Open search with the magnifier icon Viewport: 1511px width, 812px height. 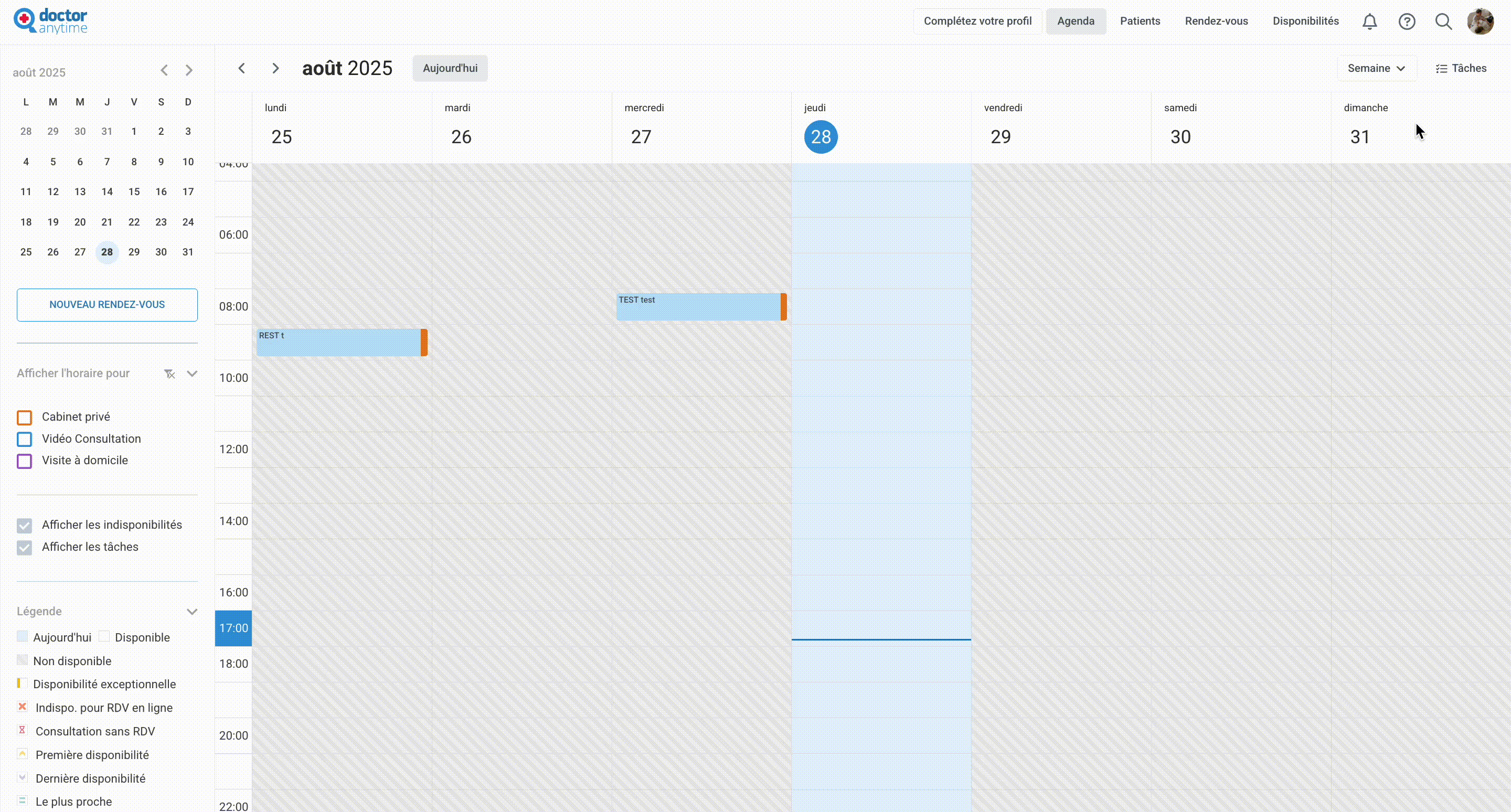(x=1443, y=22)
